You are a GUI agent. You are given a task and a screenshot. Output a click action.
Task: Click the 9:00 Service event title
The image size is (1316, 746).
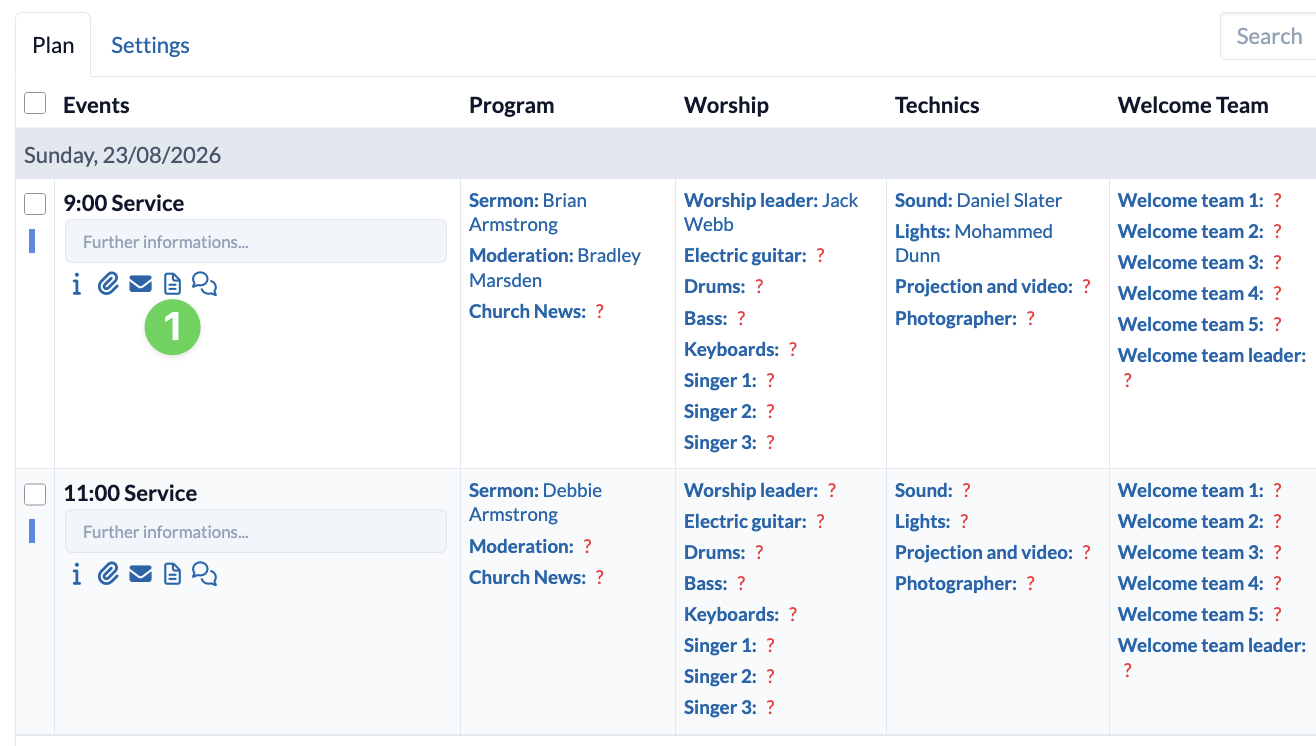point(124,203)
